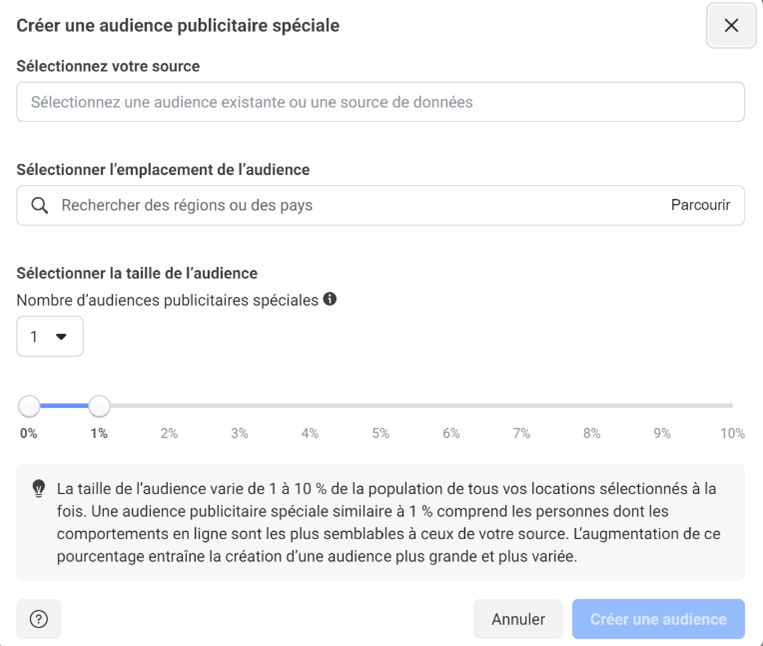Click the search magnifier in location field
This screenshot has width=763, height=646.
click(x=39, y=205)
